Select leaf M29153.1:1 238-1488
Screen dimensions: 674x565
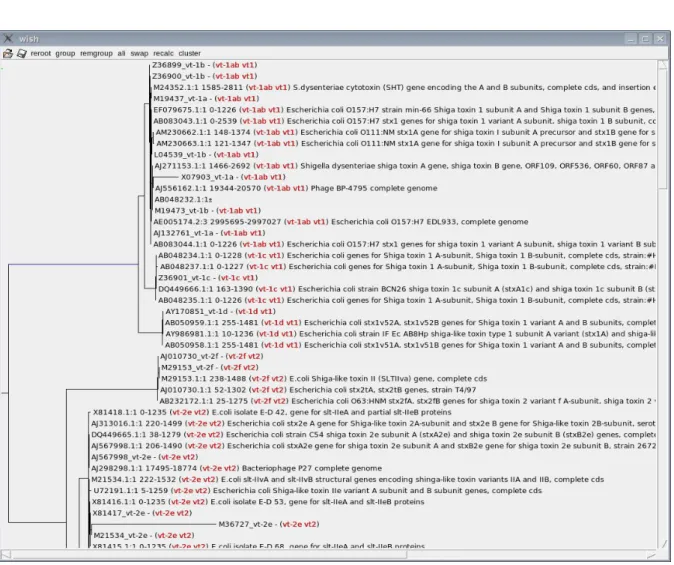204,378
